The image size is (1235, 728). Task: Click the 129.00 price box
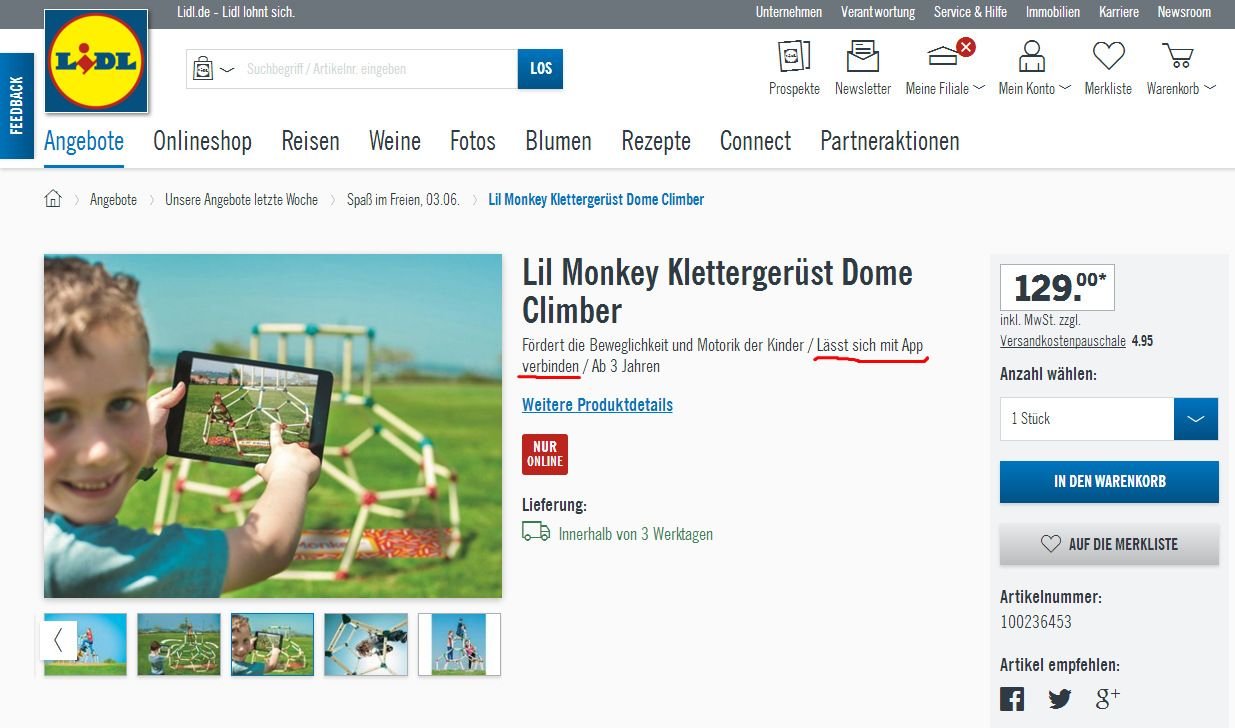(1058, 288)
